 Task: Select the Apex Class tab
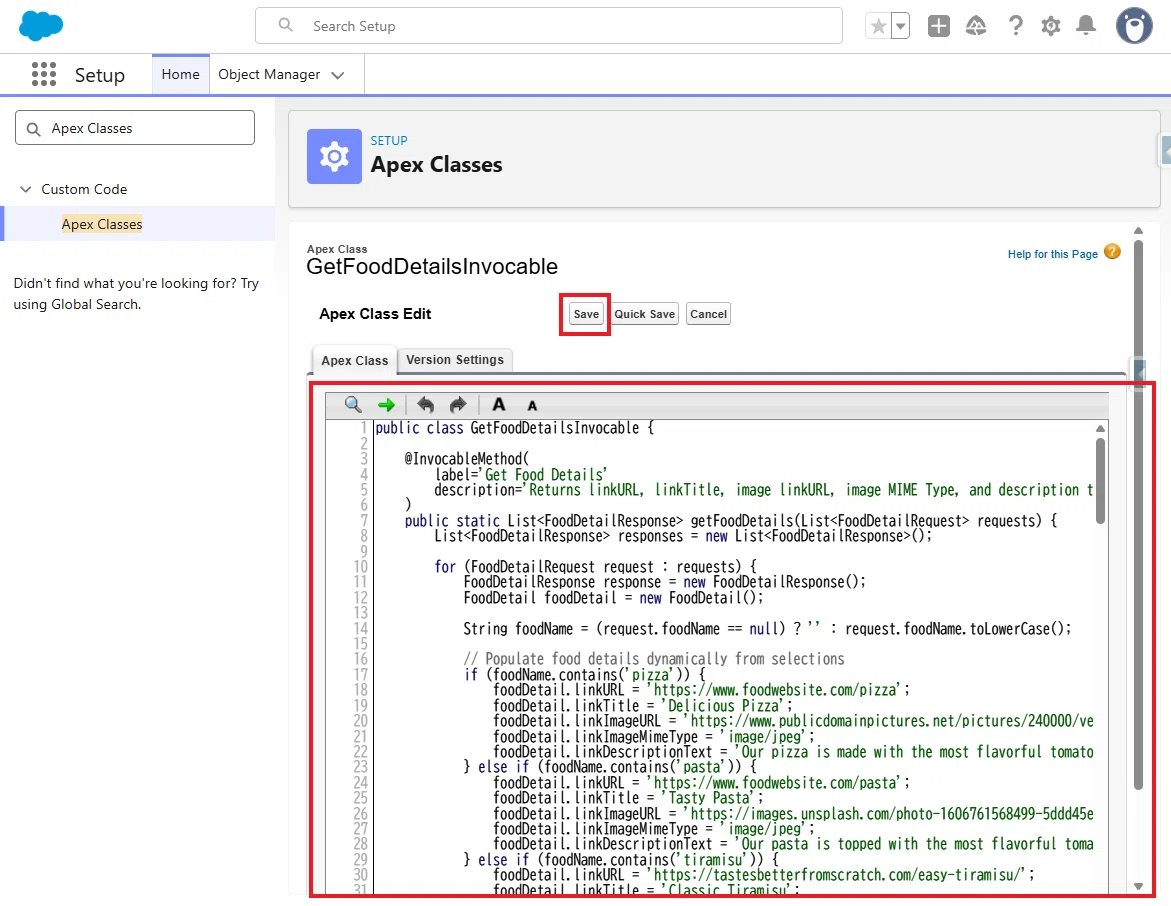354,360
